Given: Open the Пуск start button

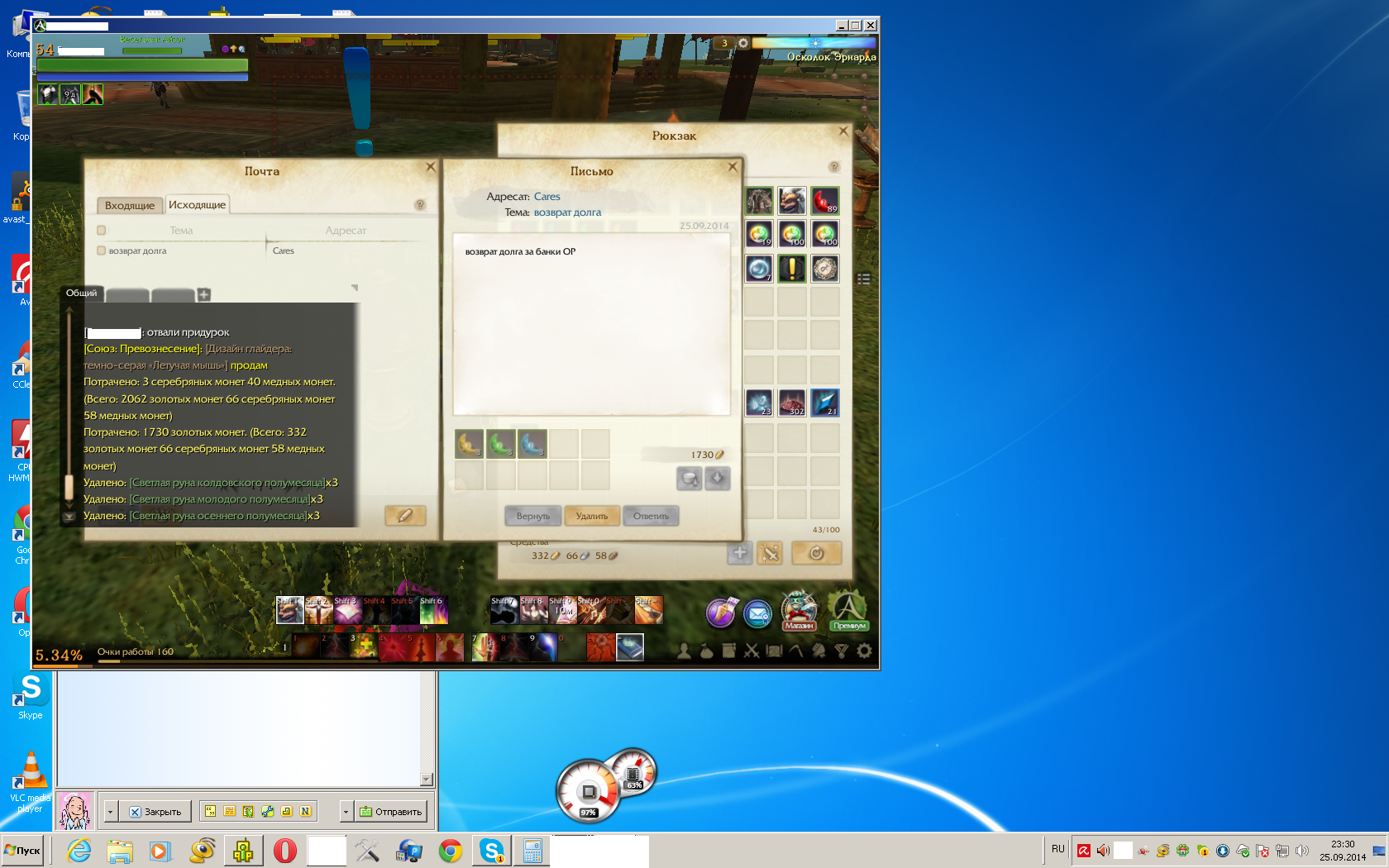Looking at the screenshot, I should (x=22, y=850).
